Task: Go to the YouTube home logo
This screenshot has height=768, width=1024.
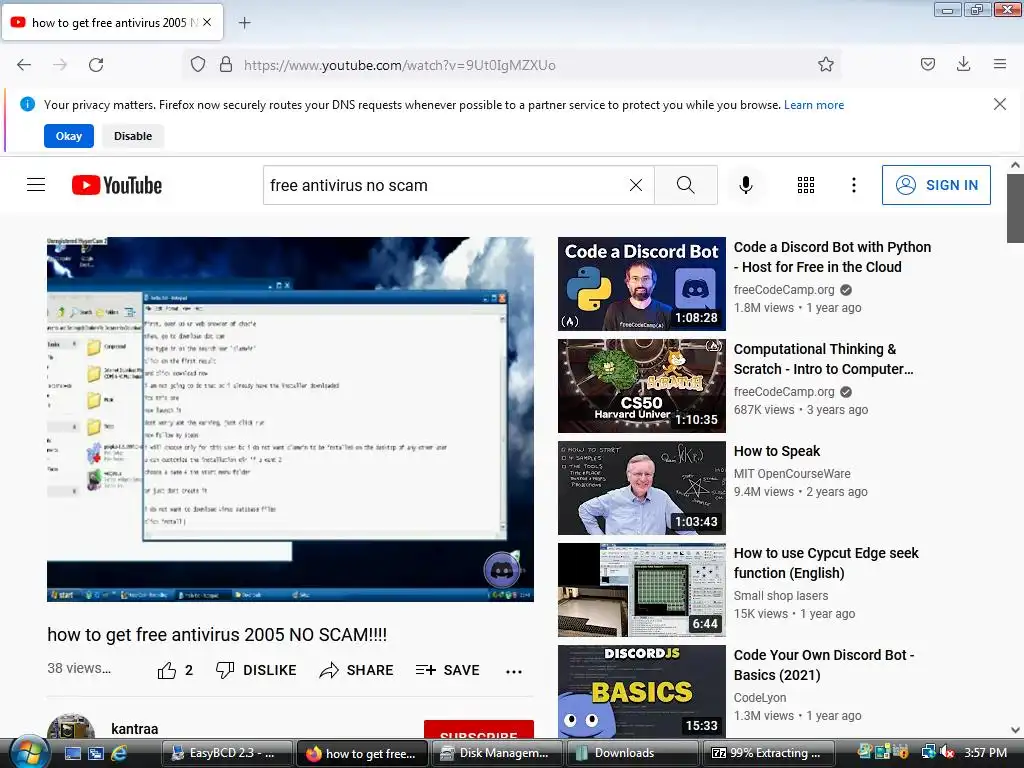Action: (x=117, y=185)
